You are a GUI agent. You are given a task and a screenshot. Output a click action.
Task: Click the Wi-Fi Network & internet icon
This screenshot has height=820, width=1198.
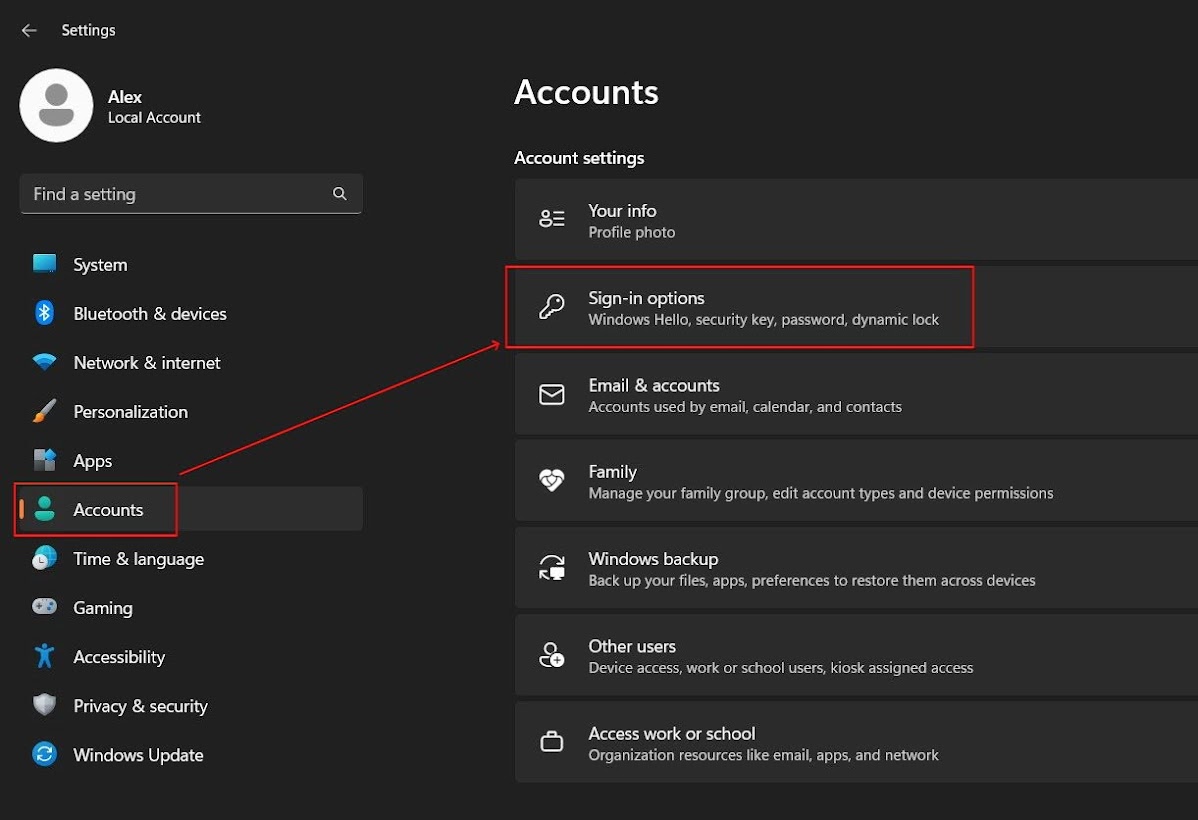click(x=44, y=362)
